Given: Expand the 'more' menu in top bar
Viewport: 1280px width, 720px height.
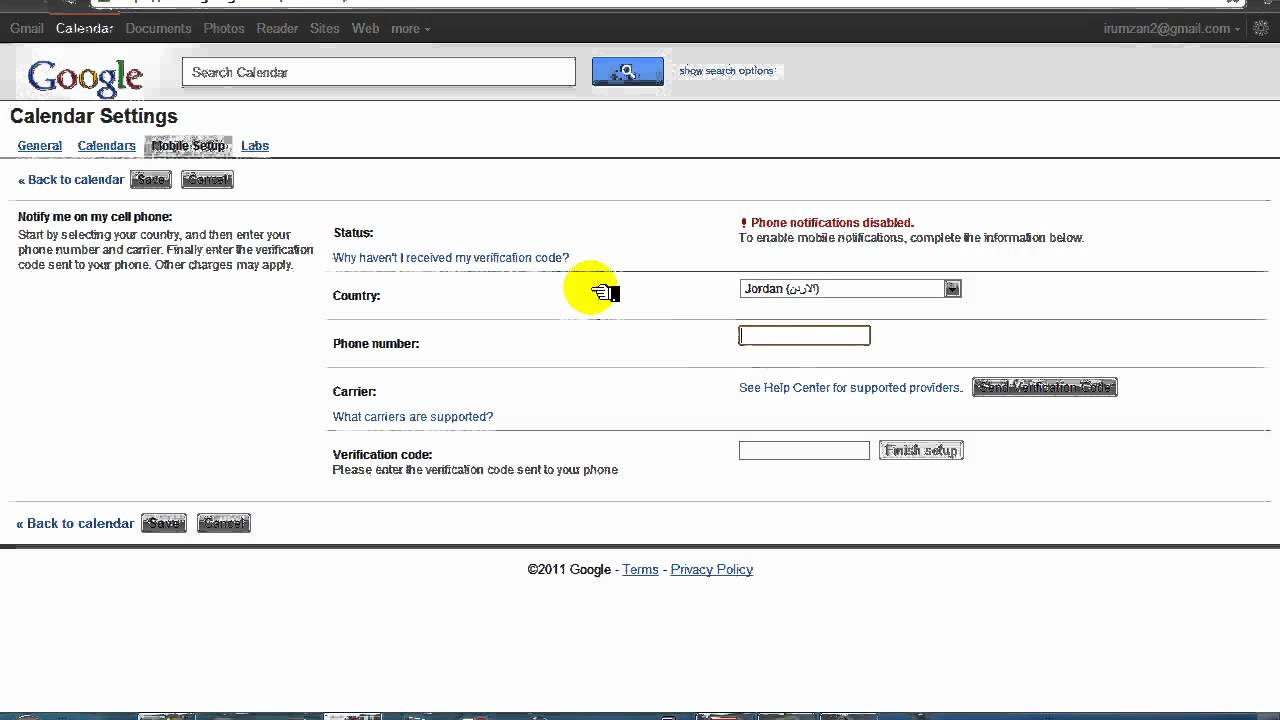Looking at the screenshot, I should click(410, 28).
